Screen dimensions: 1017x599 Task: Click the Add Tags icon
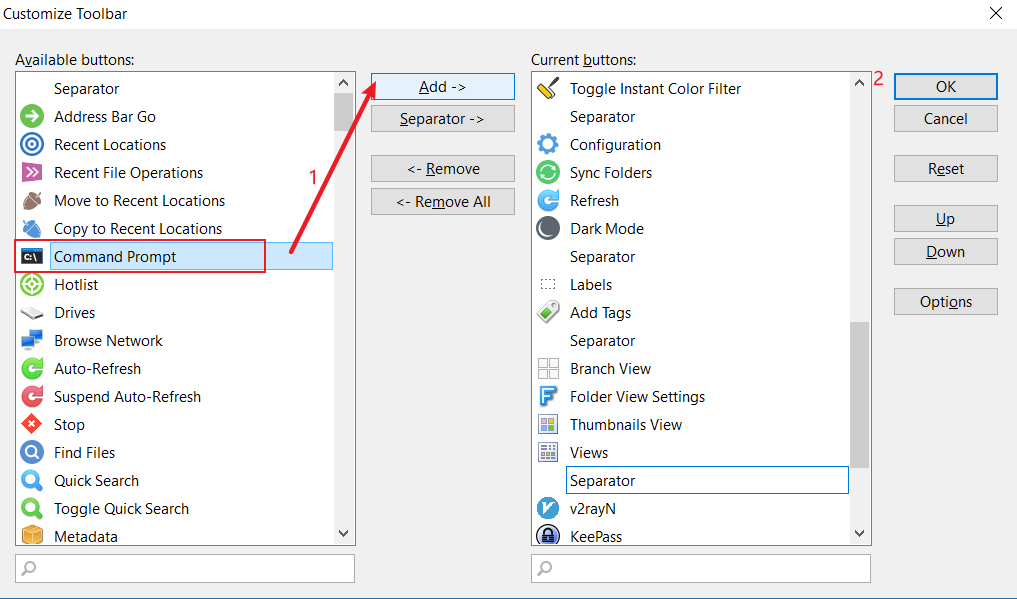coord(548,313)
